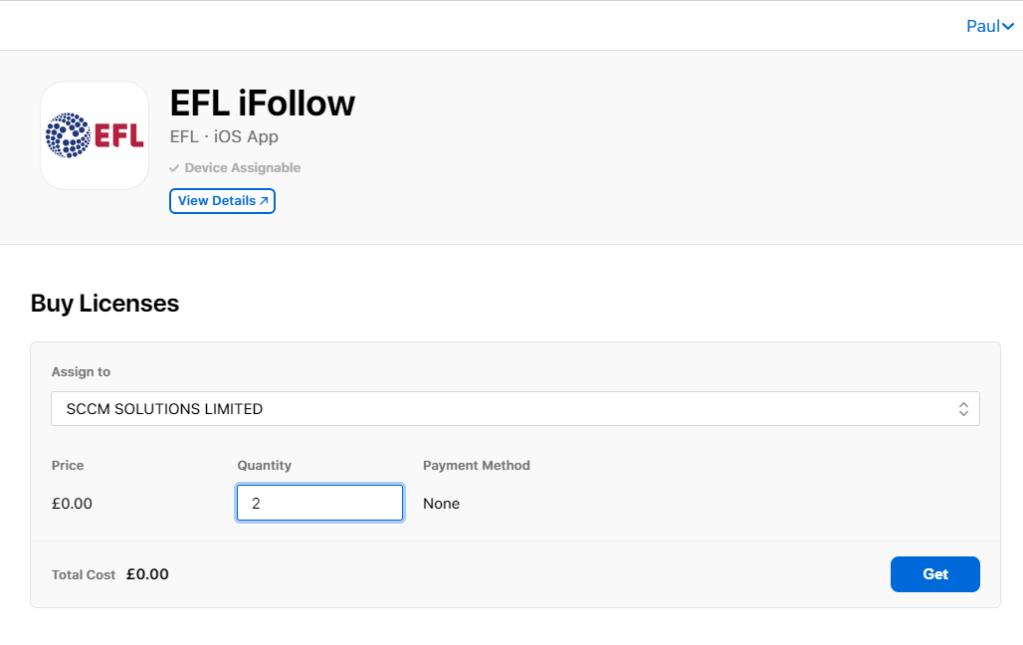
Task: Click the £0.00 value under Price
Action: pos(72,504)
